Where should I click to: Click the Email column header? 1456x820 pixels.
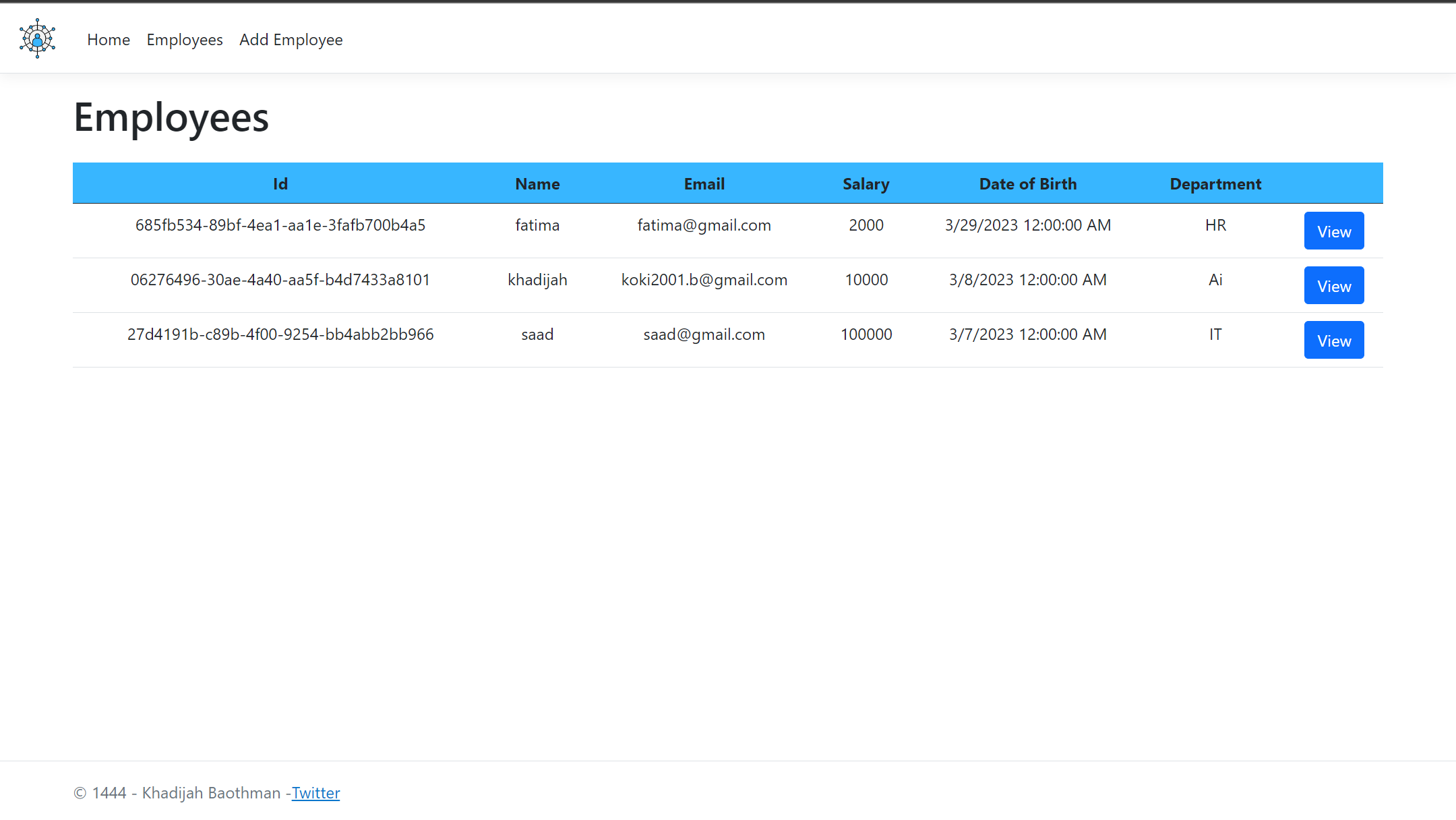click(x=704, y=184)
